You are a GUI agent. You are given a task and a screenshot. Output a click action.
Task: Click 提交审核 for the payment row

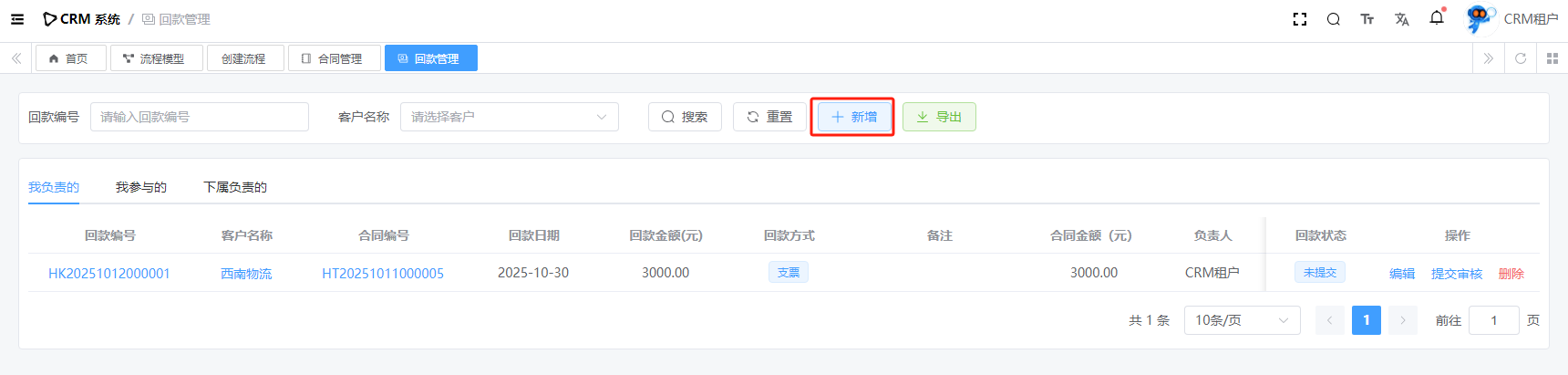point(1456,274)
